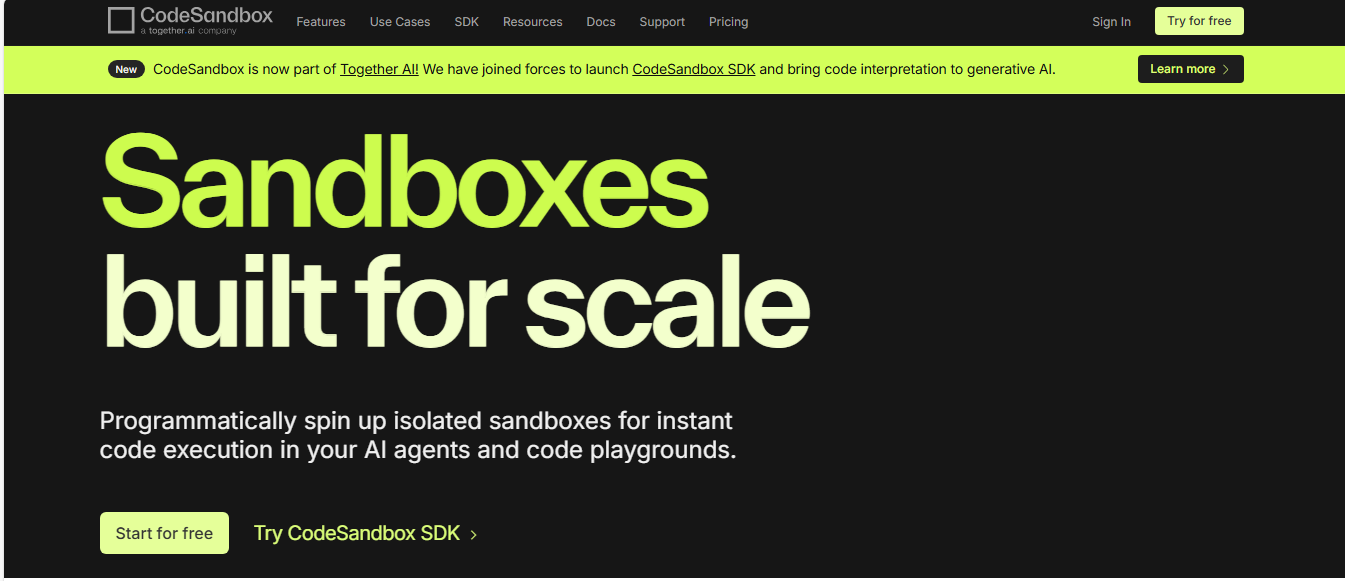Open the Try CodeSandbox SDK link
The height and width of the screenshot is (581, 1345).
365,533
